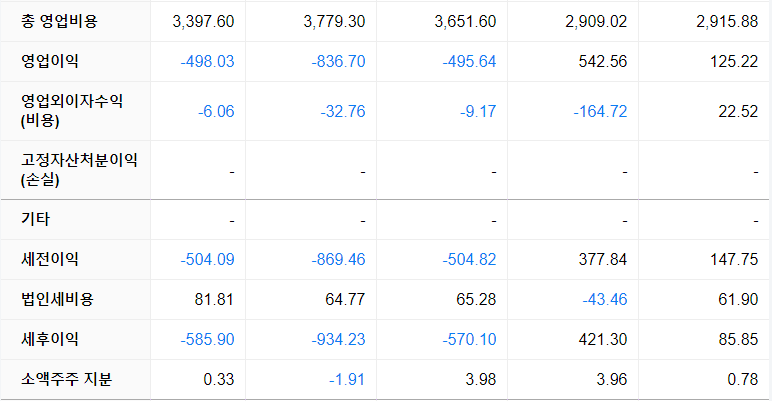The height and width of the screenshot is (401, 772).
Task: Click the 소액주주 지분 row label
Action: [66, 379]
